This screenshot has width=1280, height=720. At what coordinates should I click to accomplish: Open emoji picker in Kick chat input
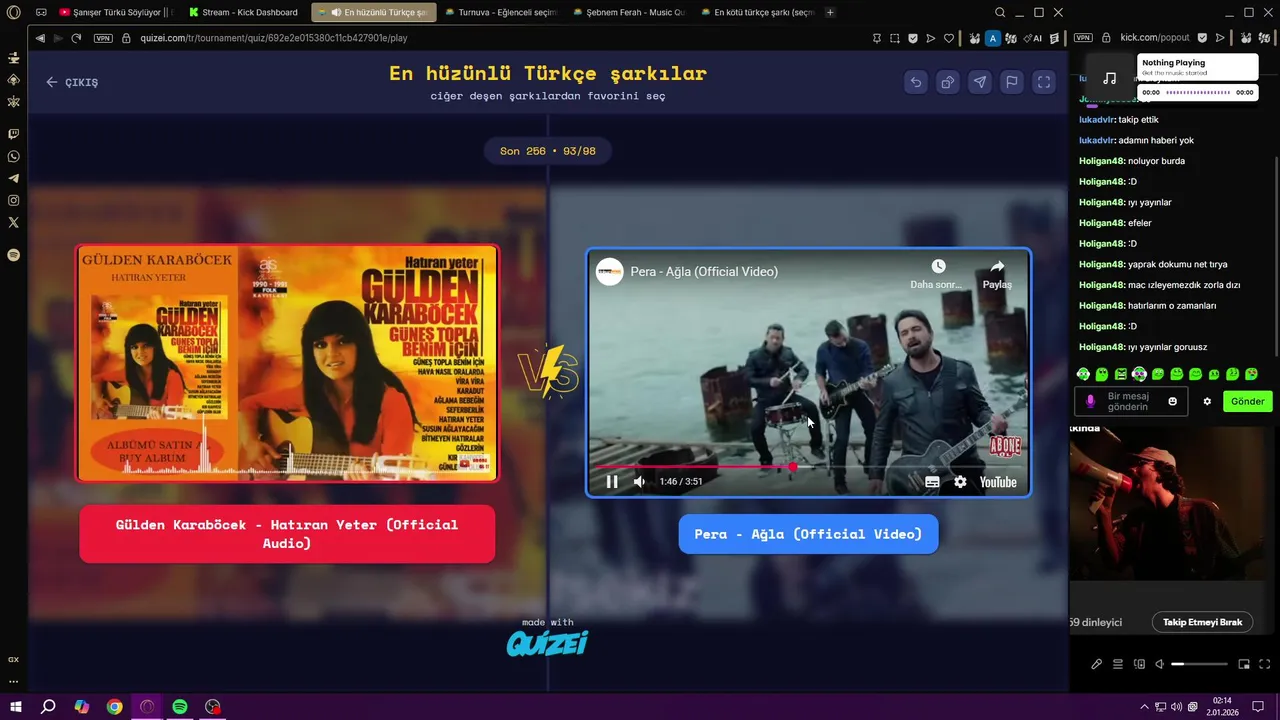pos(1173,401)
